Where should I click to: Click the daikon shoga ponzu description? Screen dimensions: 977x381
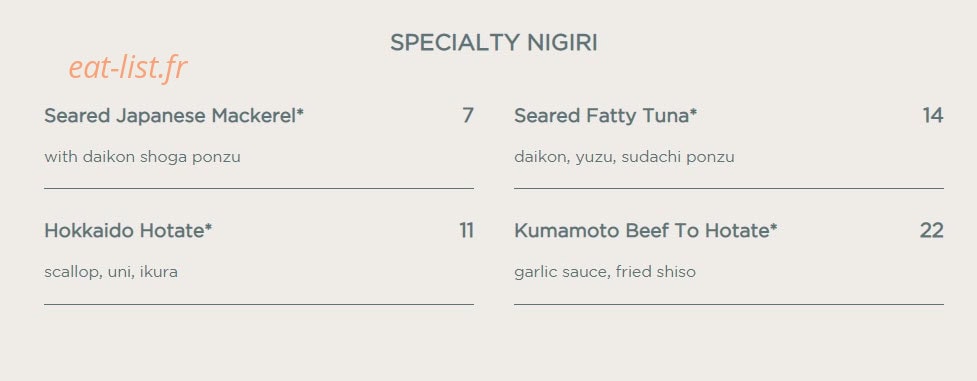click(142, 157)
